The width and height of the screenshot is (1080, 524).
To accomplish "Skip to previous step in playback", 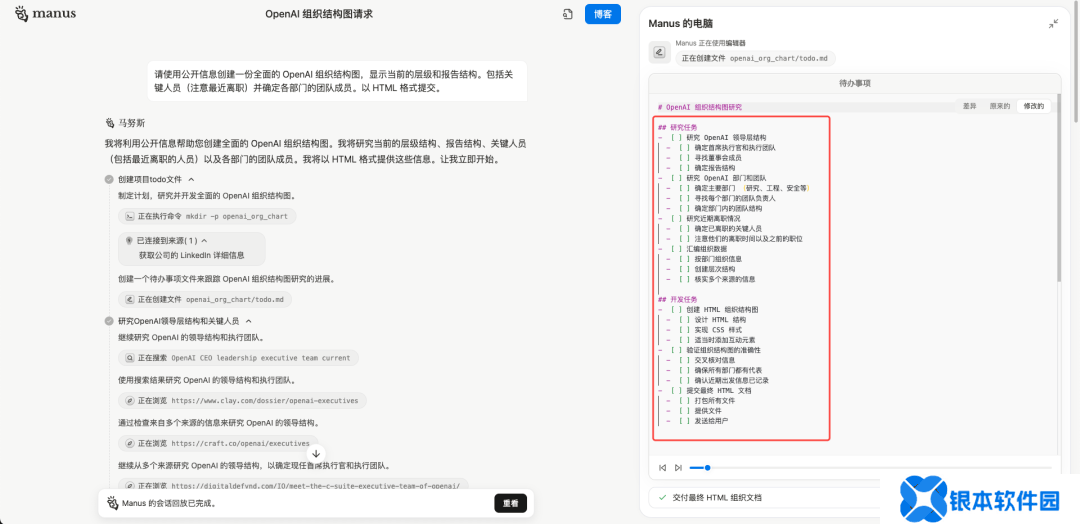I will coord(662,467).
